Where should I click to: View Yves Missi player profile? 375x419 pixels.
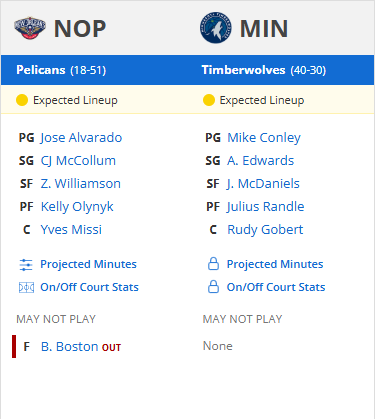coord(71,230)
